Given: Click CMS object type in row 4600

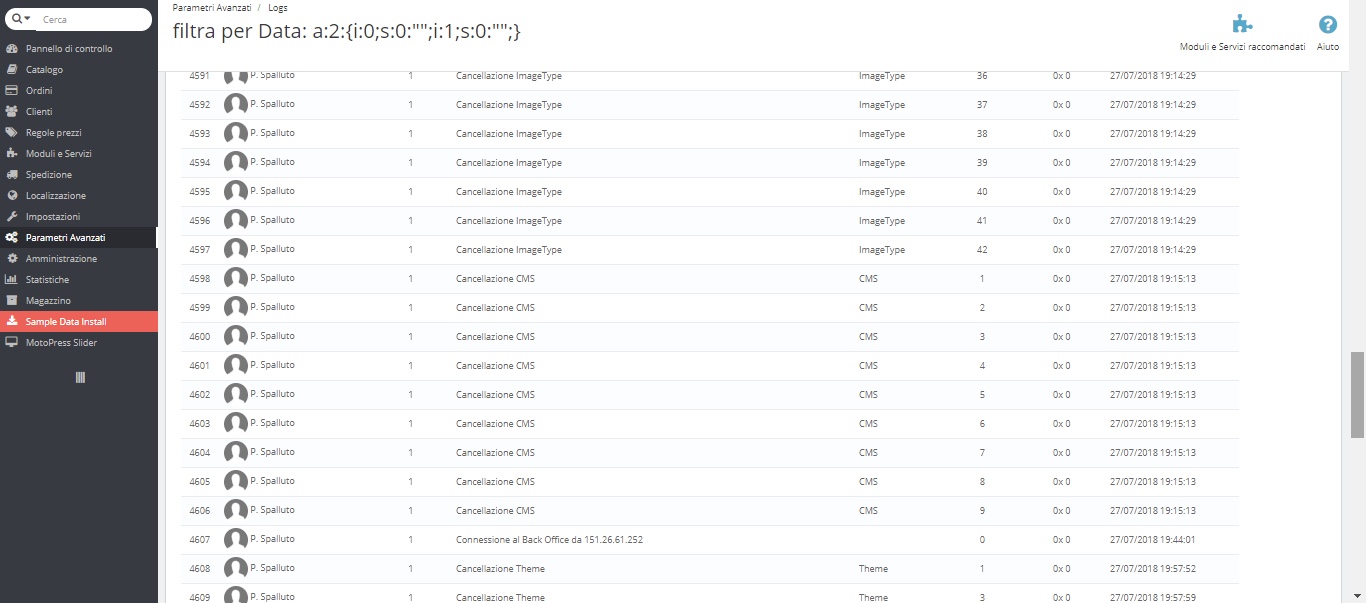Looking at the screenshot, I should point(868,337).
